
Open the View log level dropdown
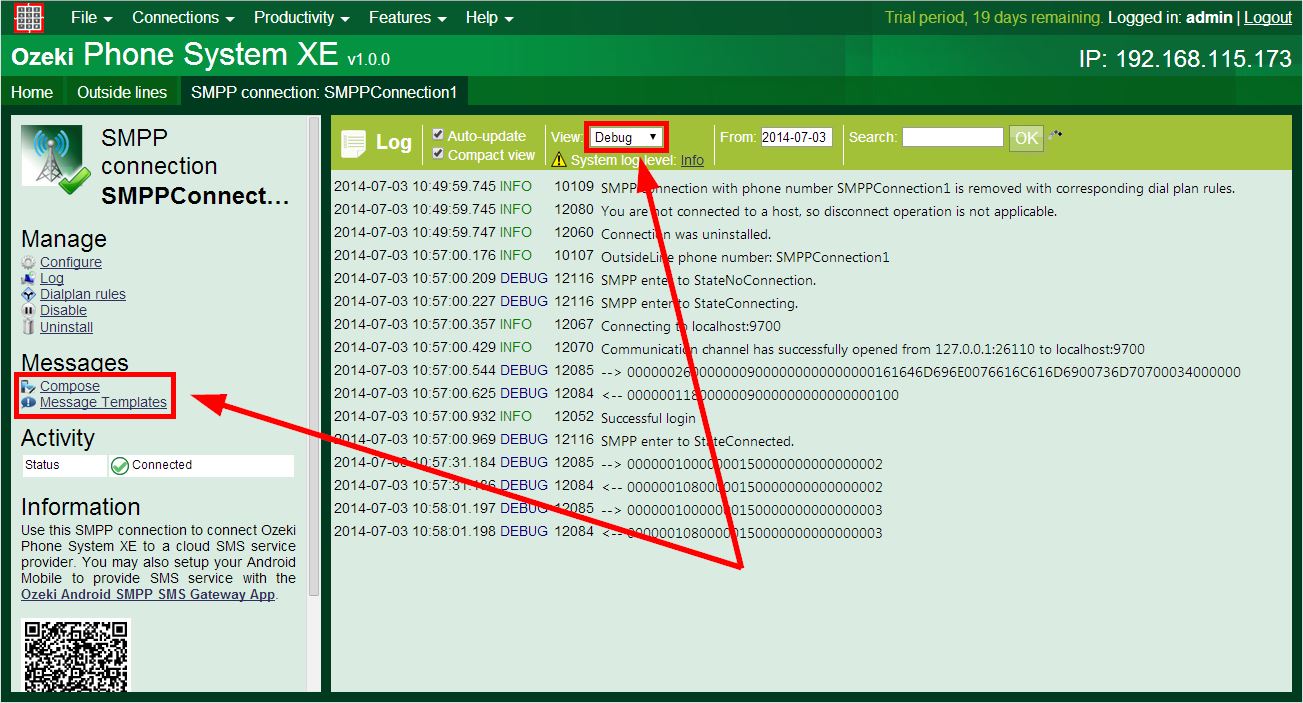625,137
